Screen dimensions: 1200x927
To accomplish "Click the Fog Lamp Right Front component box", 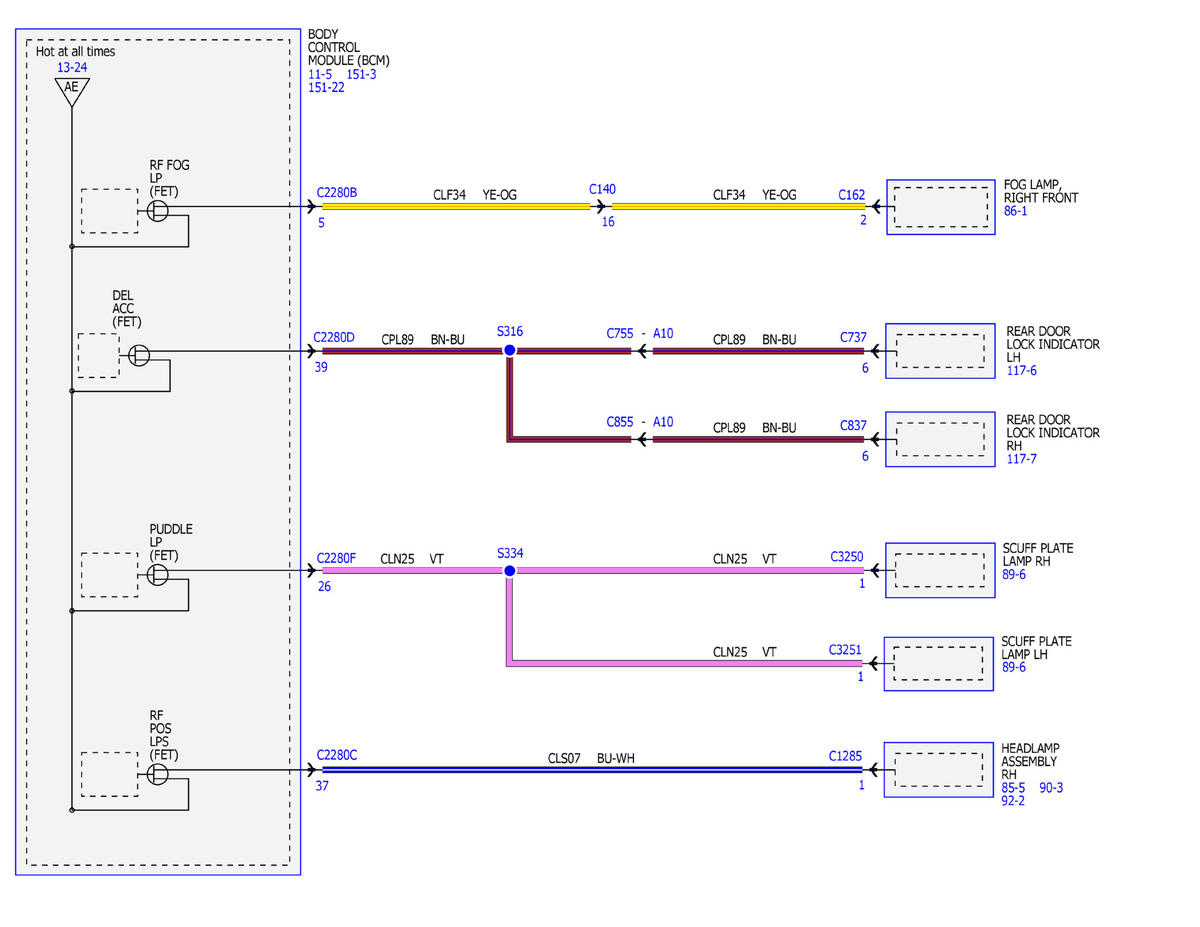I will [941, 208].
